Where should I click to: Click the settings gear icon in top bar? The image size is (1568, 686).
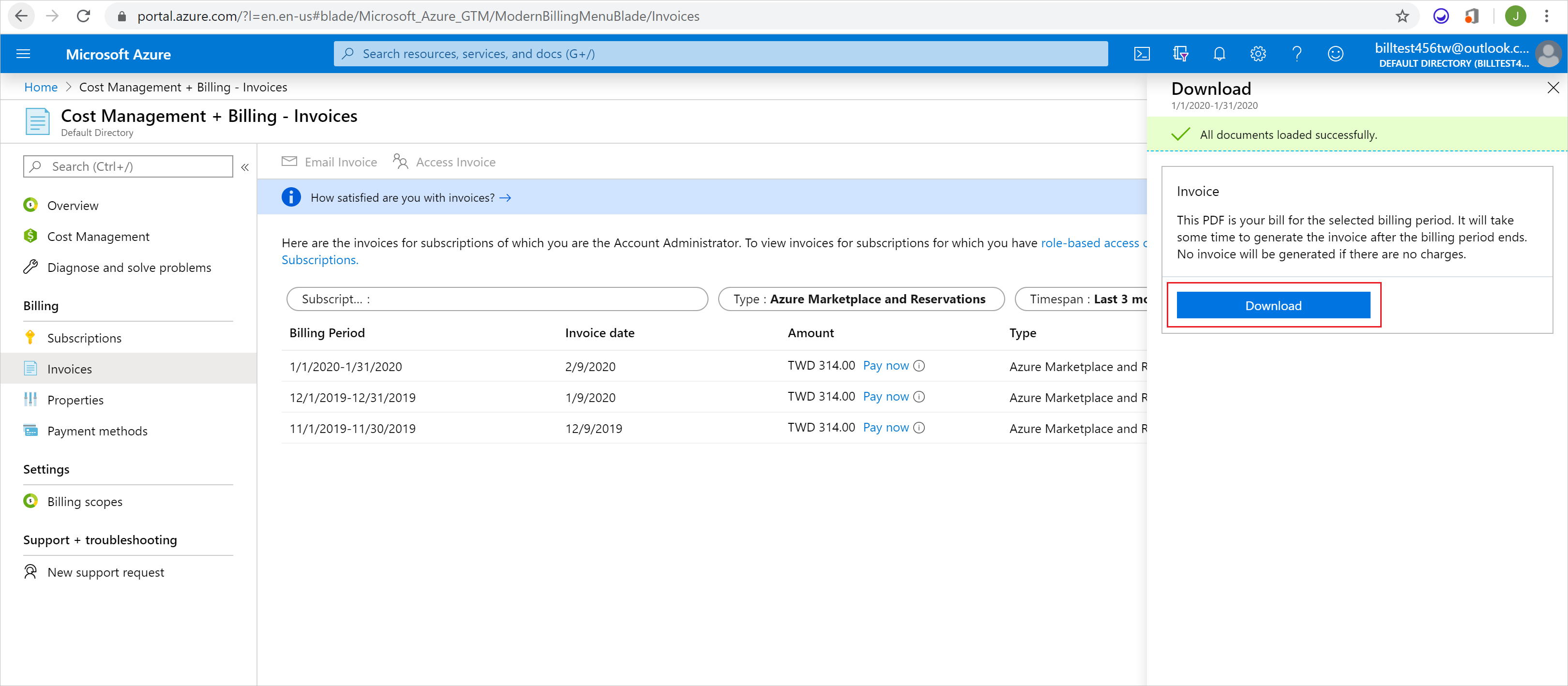coord(1258,54)
